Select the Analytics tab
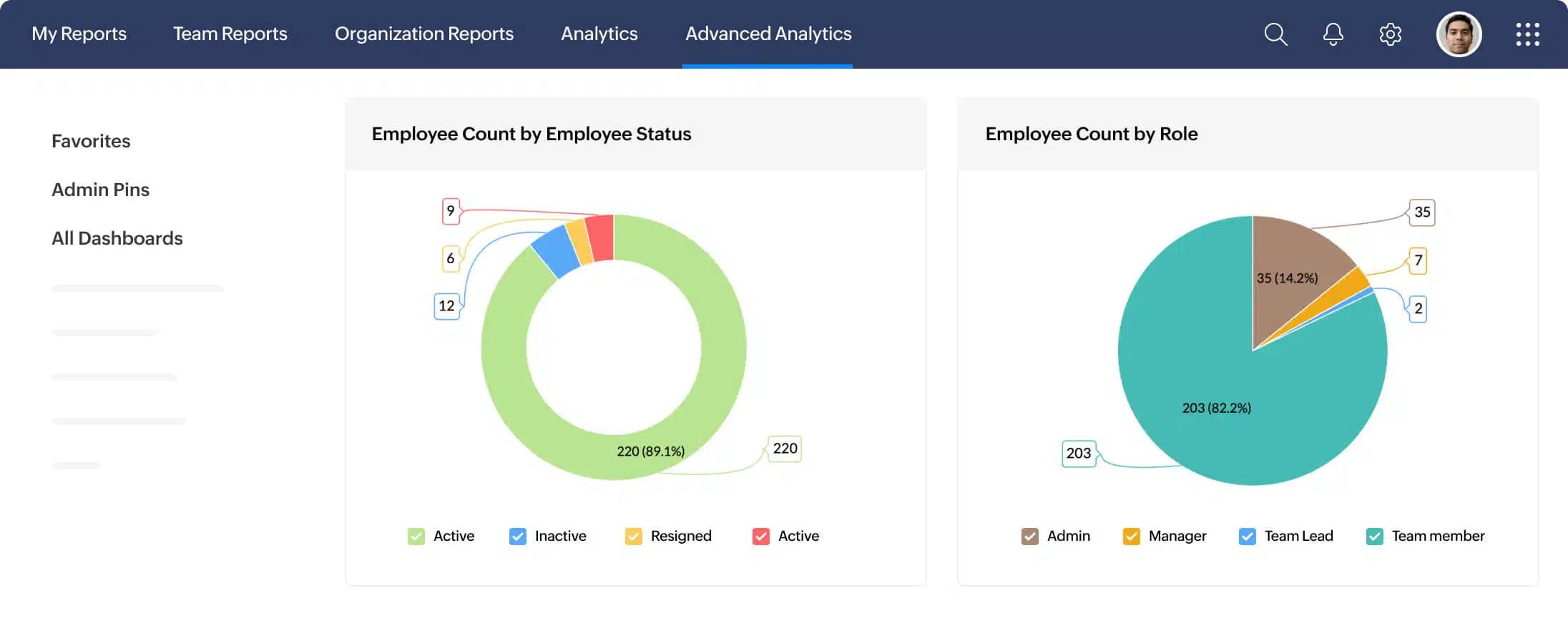Viewport: 1568px width, 641px height. click(599, 34)
